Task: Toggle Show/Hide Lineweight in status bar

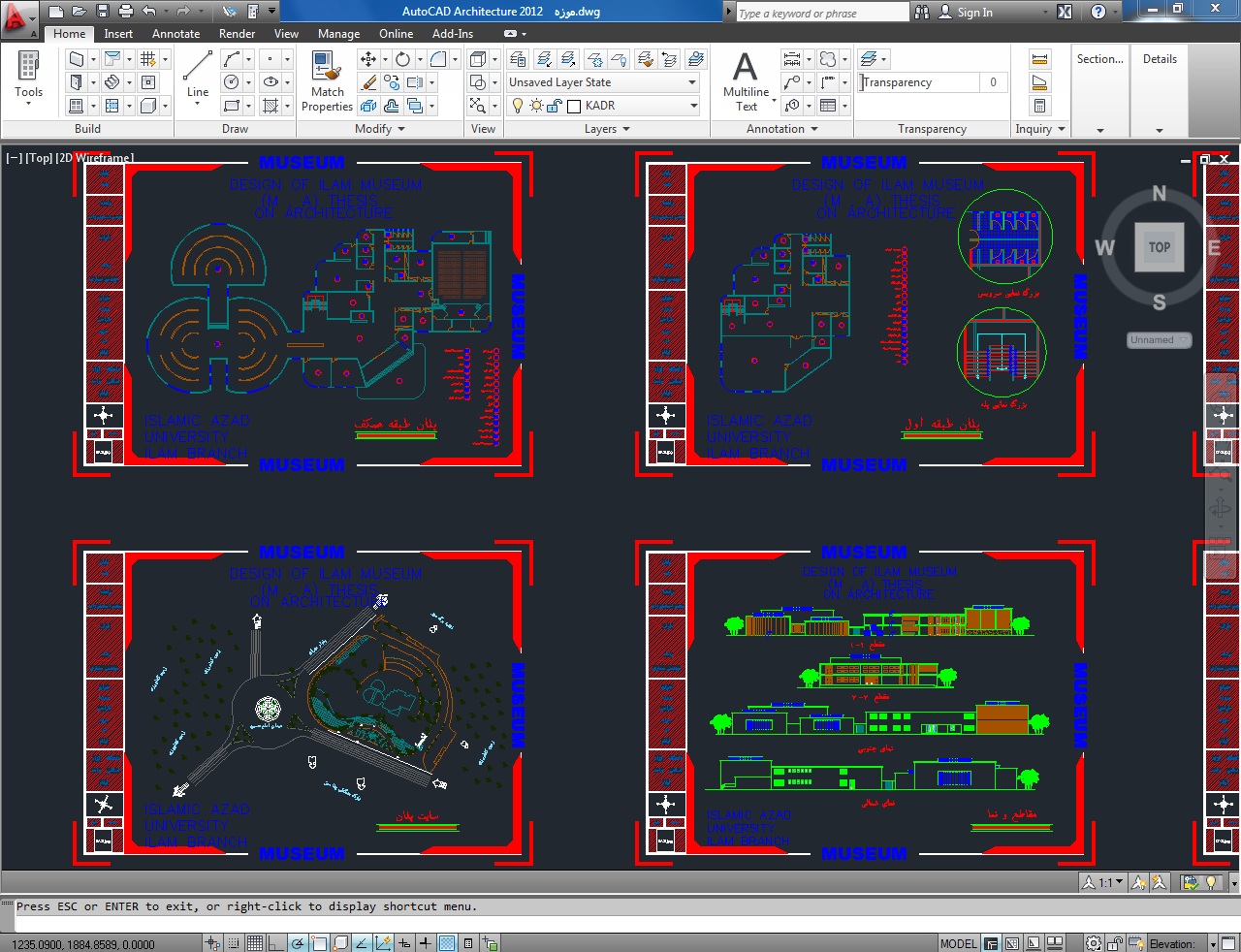Action: [x=426, y=942]
